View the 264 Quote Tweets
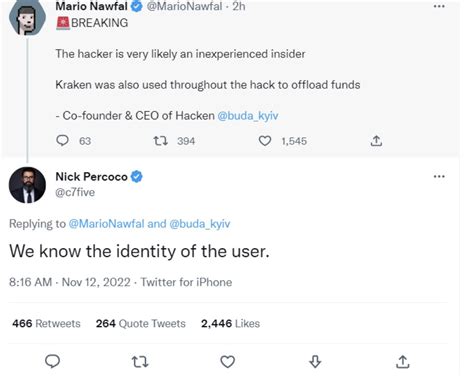Image resolution: width=474 pixels, height=376 pixels. tap(141, 323)
